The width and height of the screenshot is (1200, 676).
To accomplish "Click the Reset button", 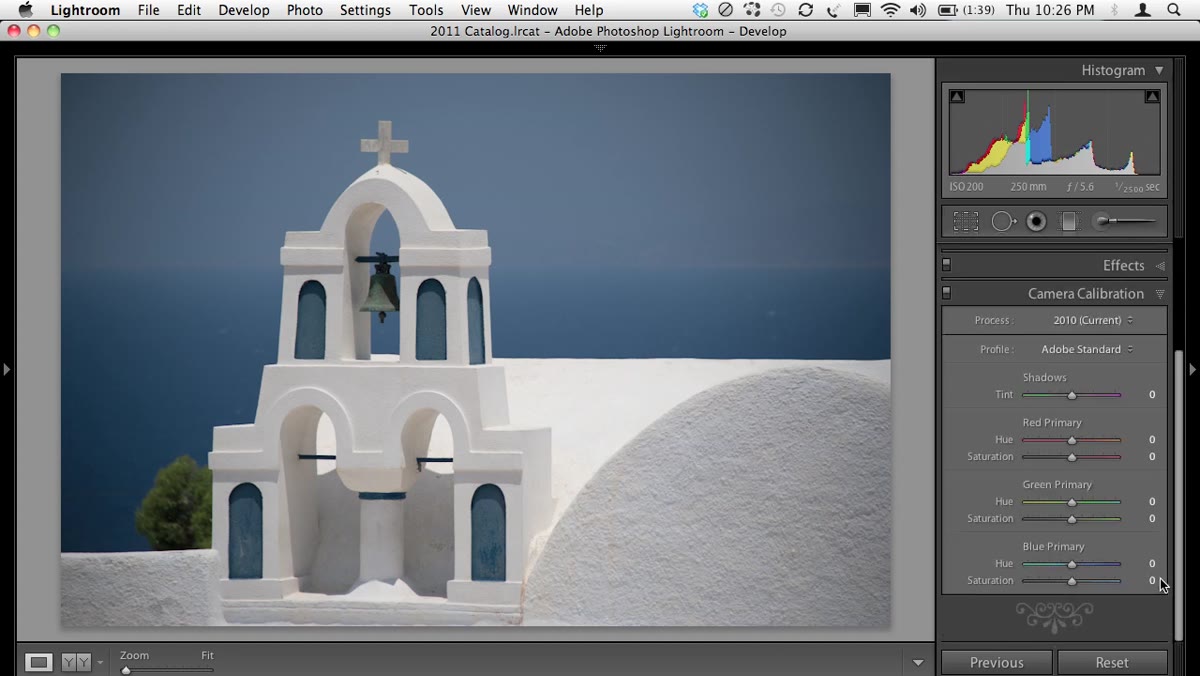I will tap(1112, 662).
